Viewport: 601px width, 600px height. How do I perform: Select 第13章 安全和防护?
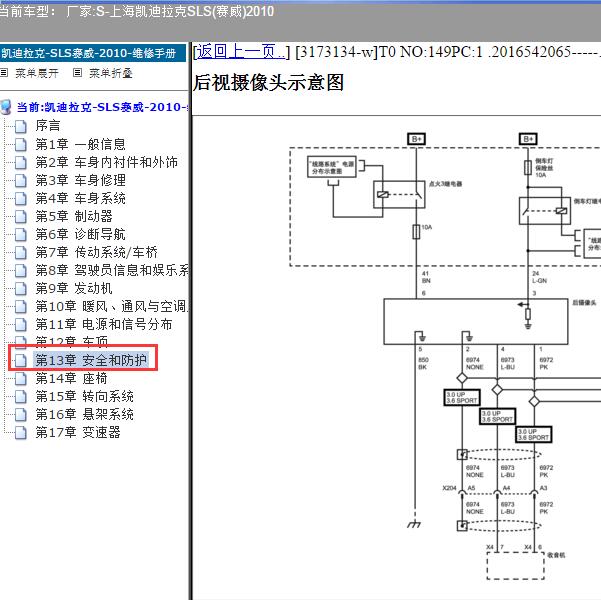(x=91, y=360)
